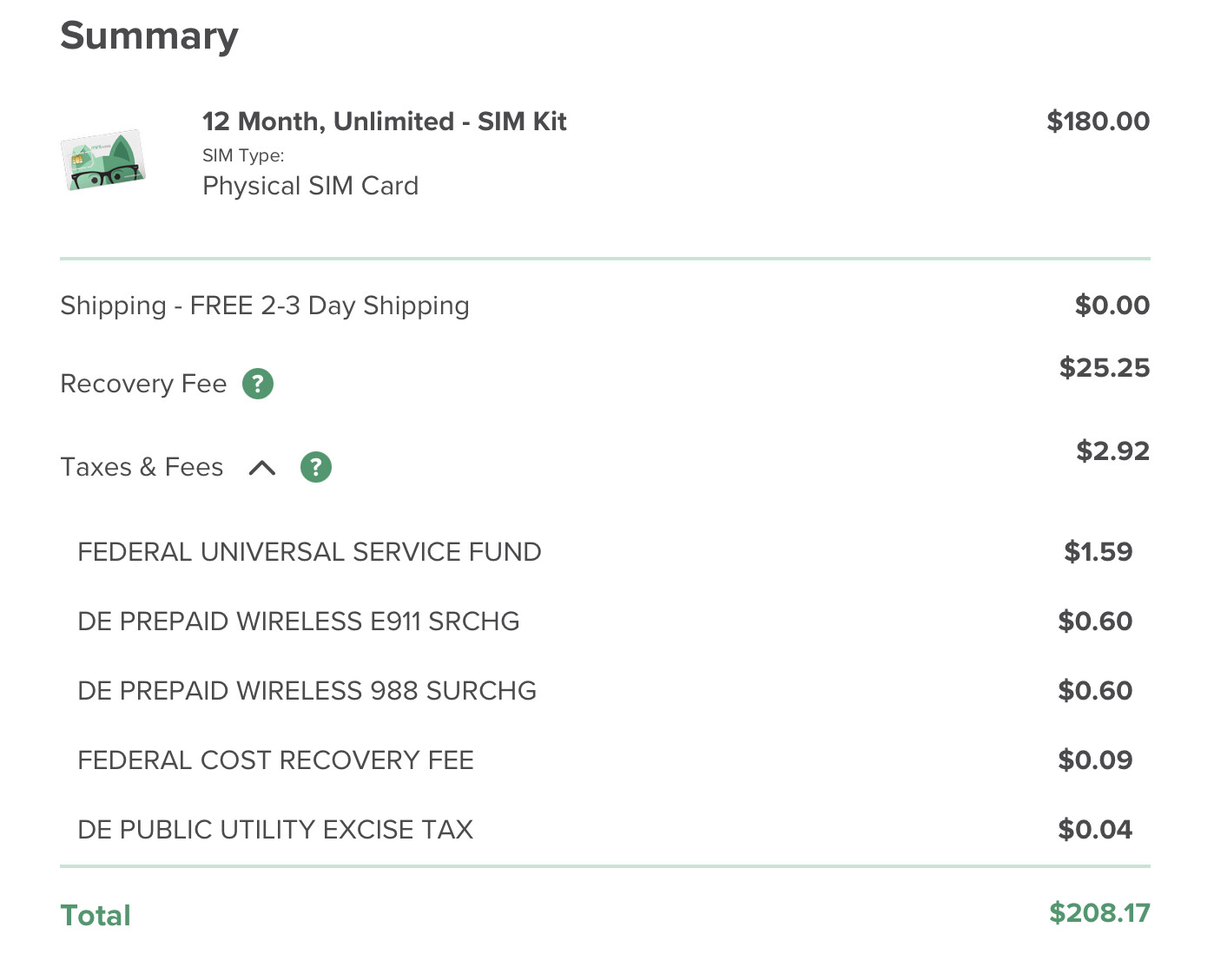Open the Recovery Fee help tooltip icon
This screenshot has height=980, width=1214.
tap(257, 384)
